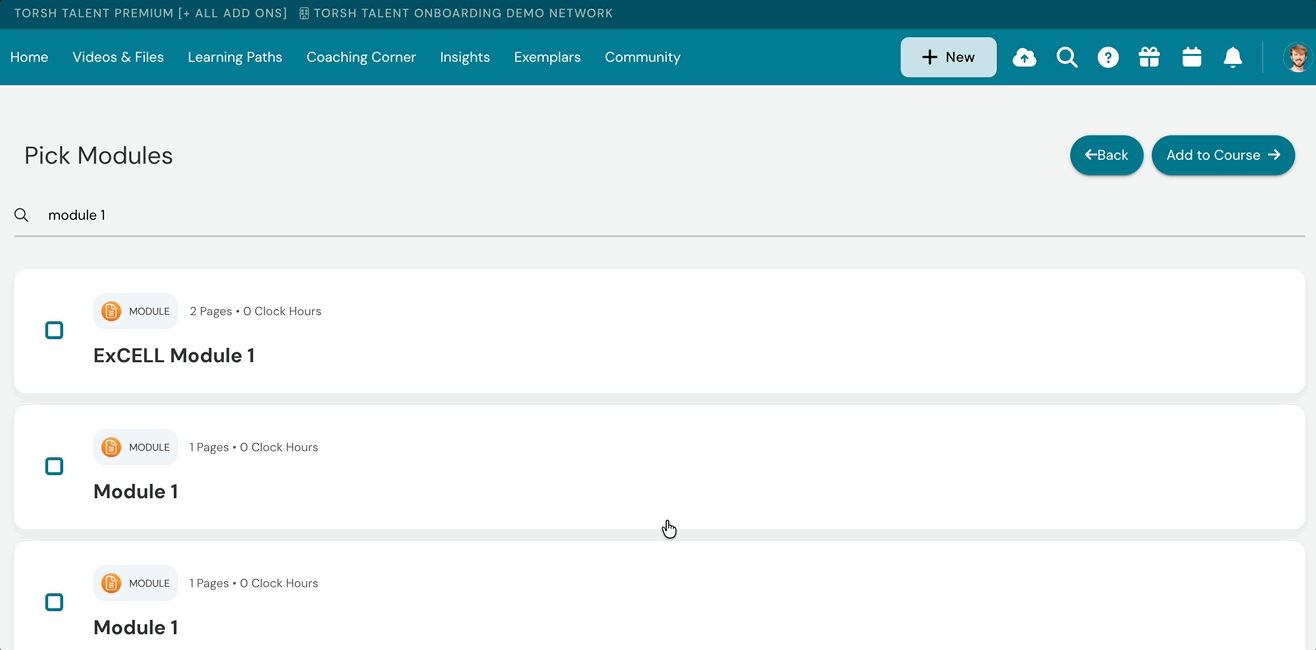The image size is (1316, 650).
Task: Click the gift icon in the header
Action: [x=1149, y=57]
